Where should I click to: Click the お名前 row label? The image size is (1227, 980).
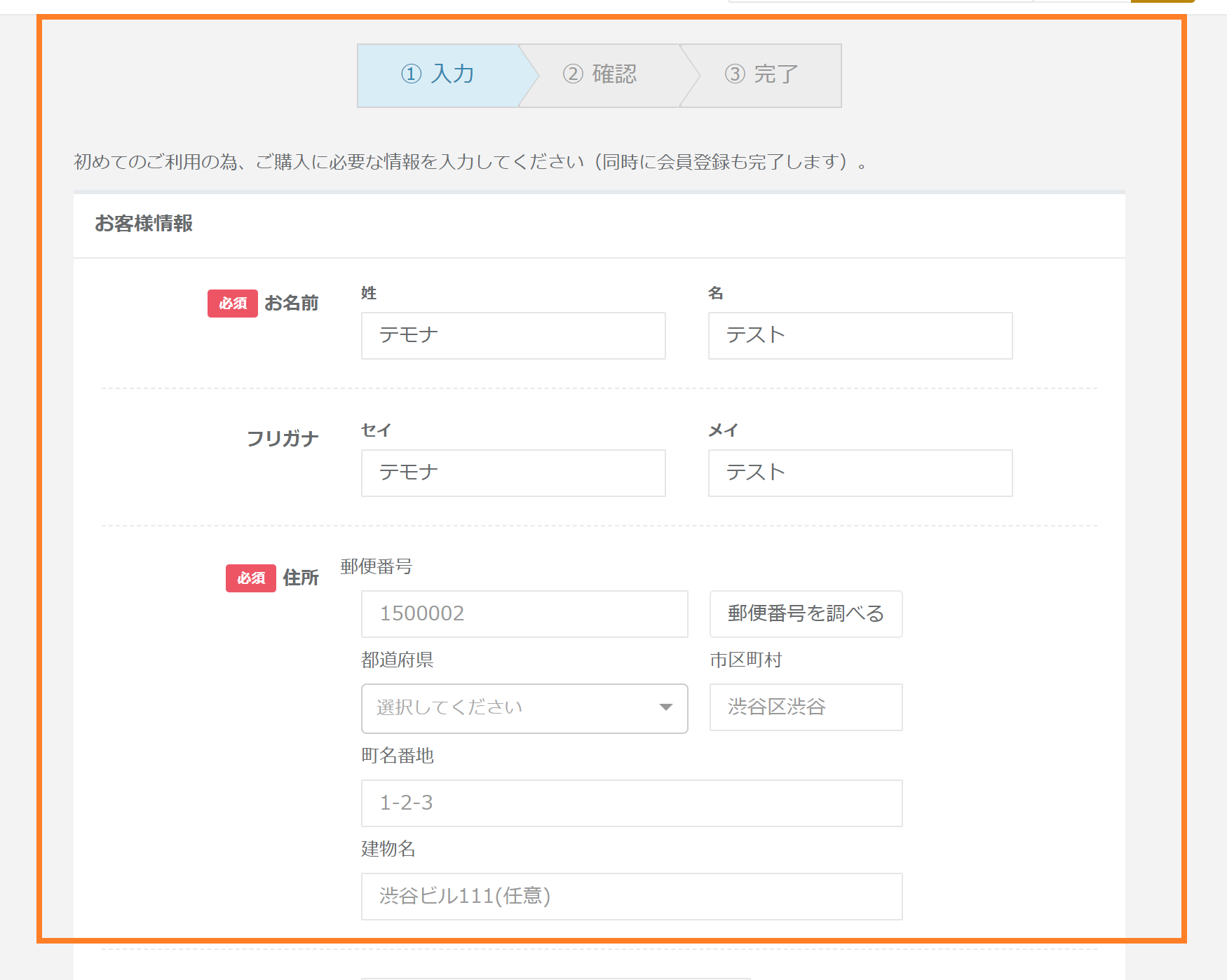[291, 304]
